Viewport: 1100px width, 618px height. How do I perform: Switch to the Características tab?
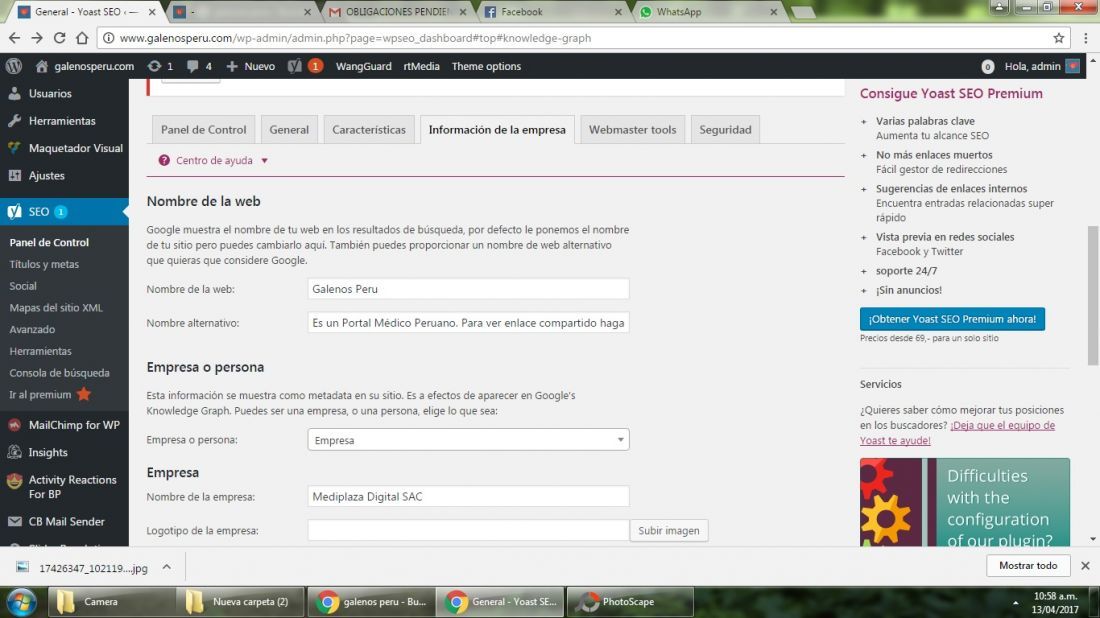coord(369,130)
